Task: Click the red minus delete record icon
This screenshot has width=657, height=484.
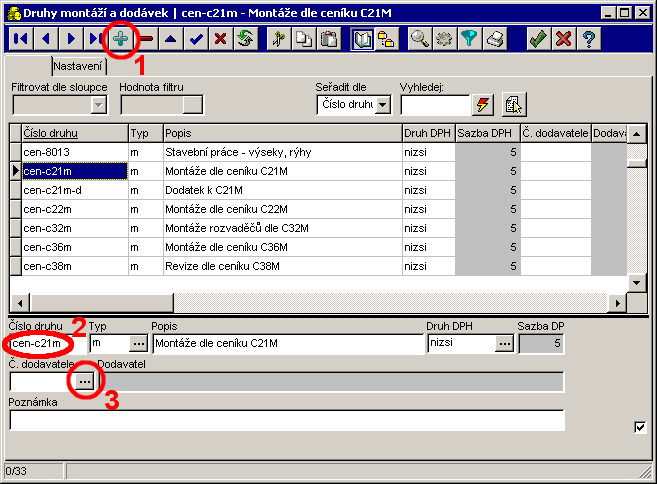Action: pos(147,39)
